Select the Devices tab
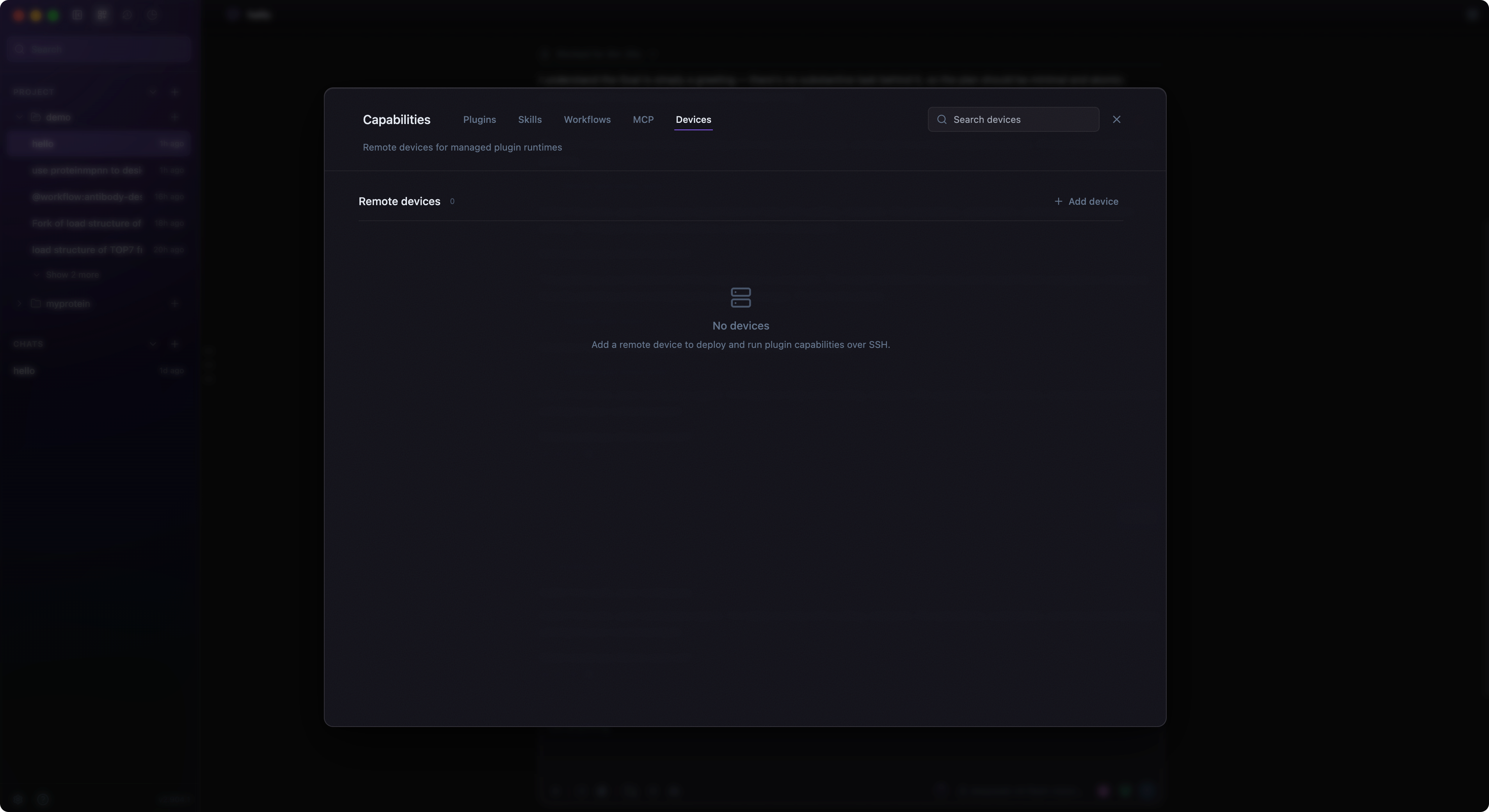This screenshot has height=812, width=1489. click(x=693, y=120)
